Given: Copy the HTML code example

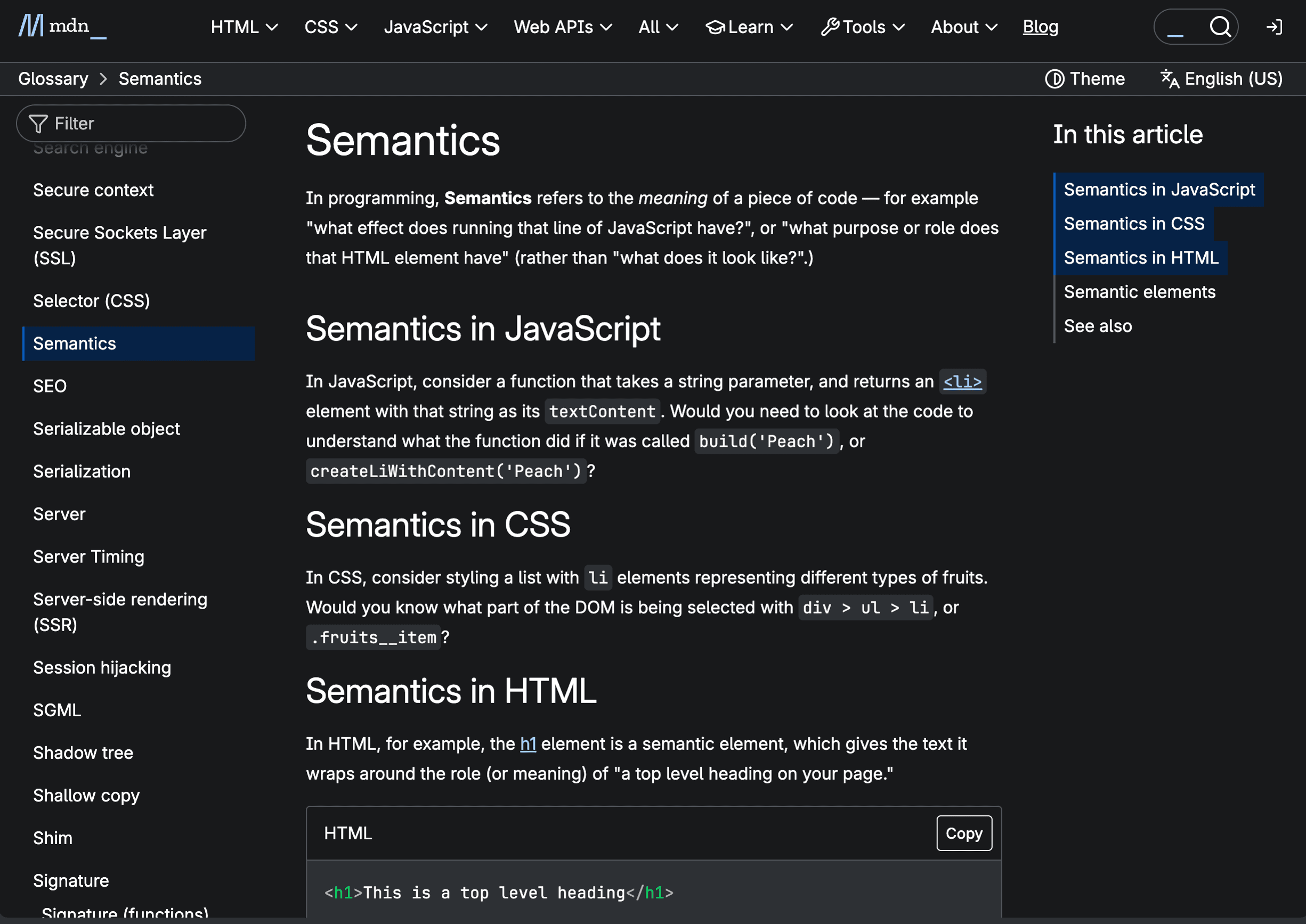Looking at the screenshot, I should tap(964, 833).
